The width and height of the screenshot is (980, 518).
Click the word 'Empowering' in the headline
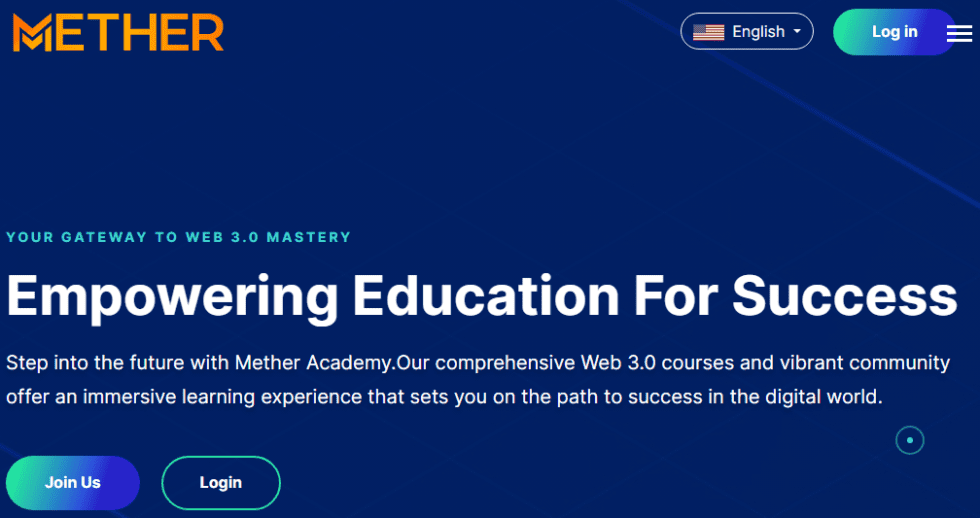coord(172,296)
